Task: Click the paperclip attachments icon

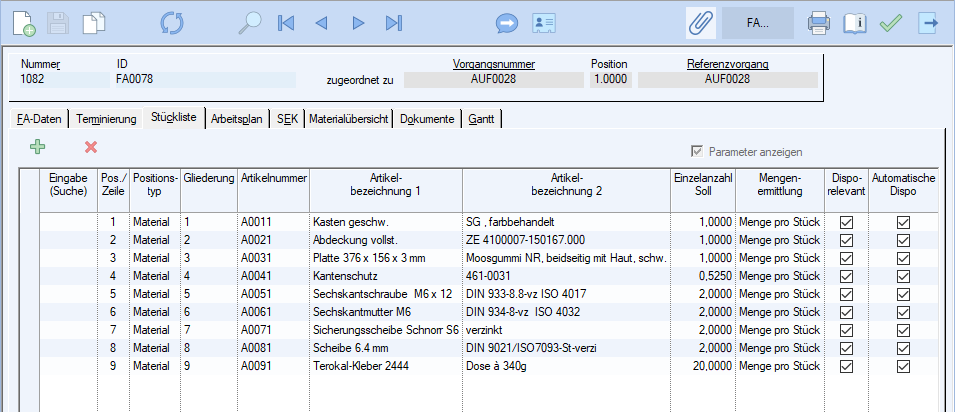Action: (700, 22)
